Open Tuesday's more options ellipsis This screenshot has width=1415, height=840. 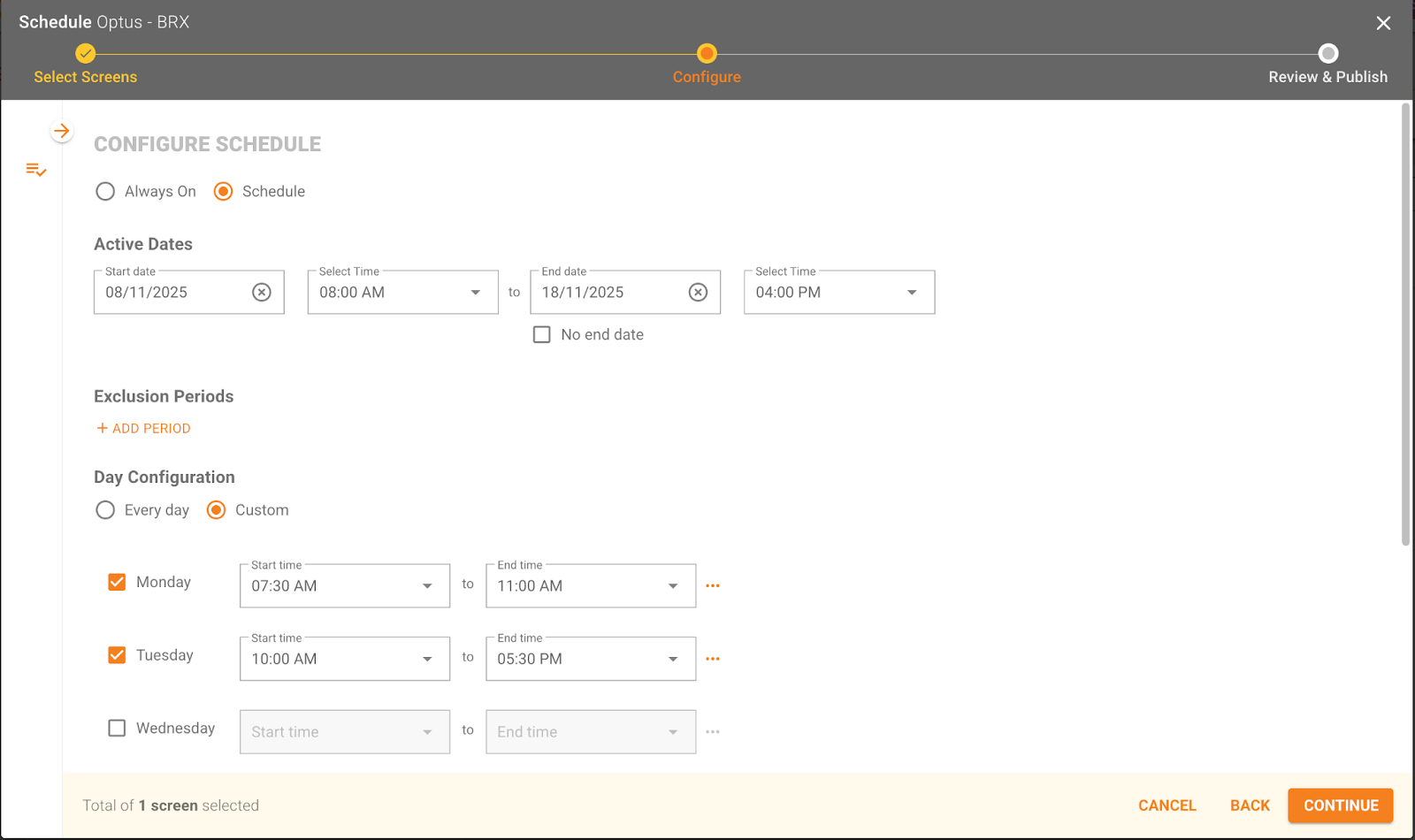pyautogui.click(x=713, y=660)
